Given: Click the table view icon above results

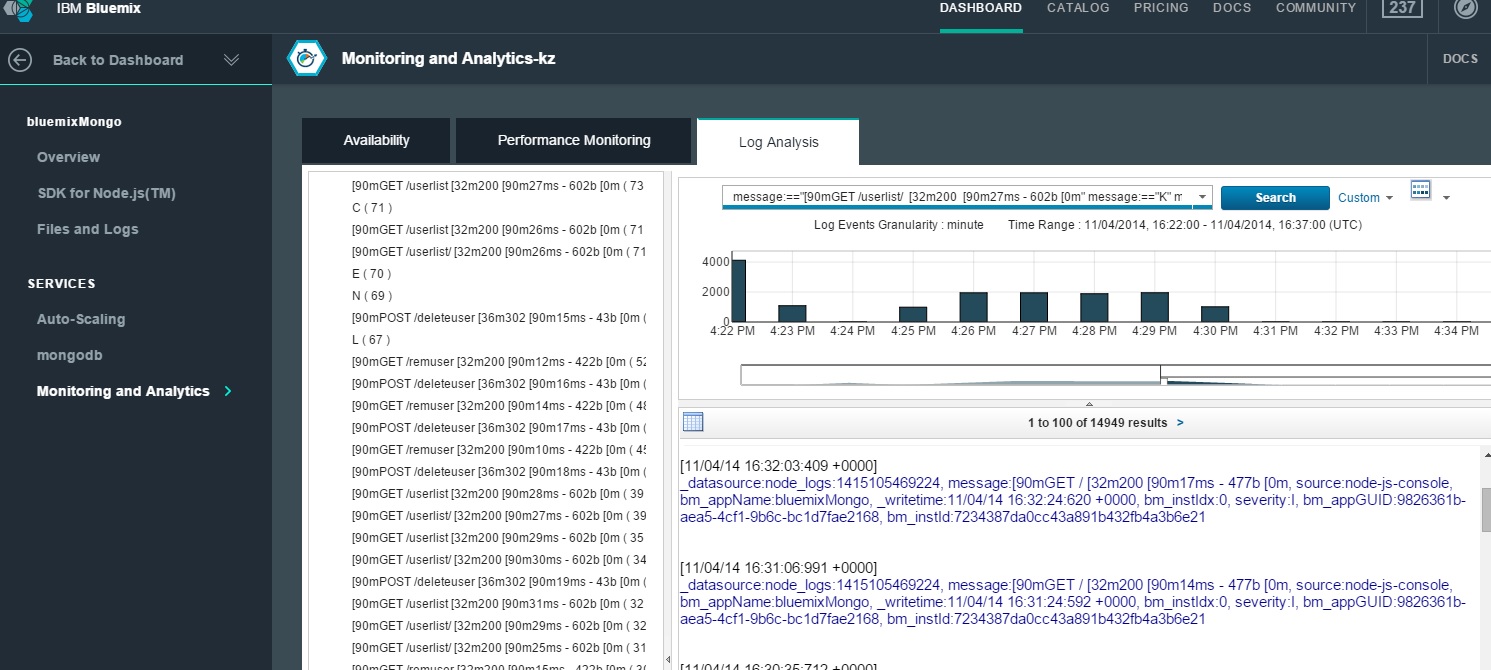Looking at the screenshot, I should click(693, 422).
